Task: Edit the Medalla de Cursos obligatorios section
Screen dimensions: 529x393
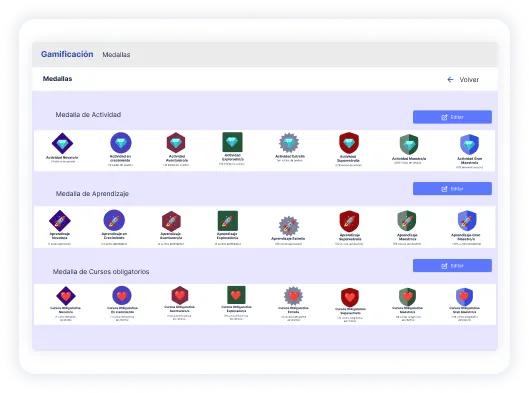Action: tap(452, 265)
